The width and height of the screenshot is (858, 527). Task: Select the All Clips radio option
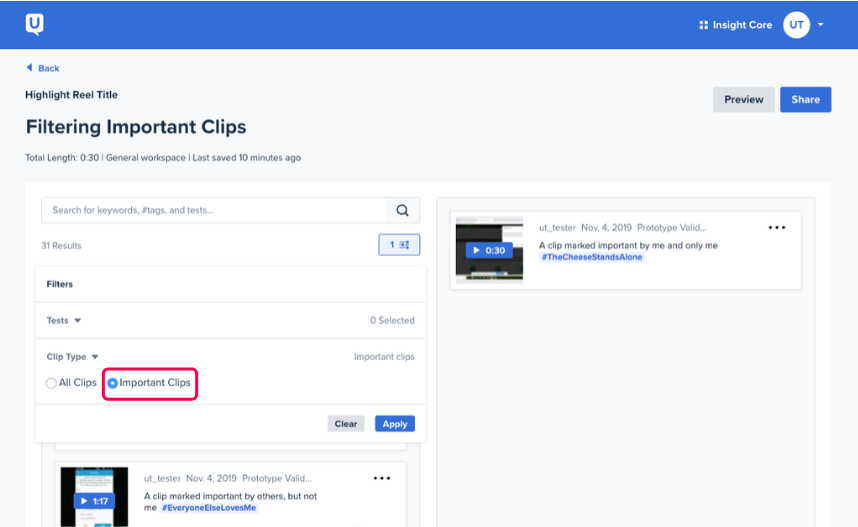71,383
